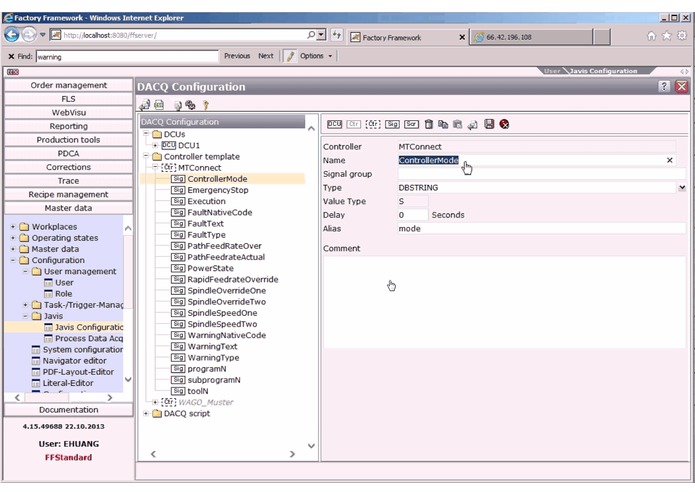
Task: Select the SpindleSpeedTwo signal
Action: point(222,324)
